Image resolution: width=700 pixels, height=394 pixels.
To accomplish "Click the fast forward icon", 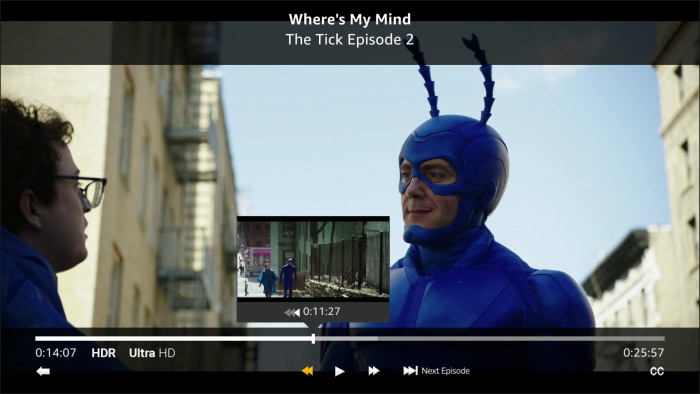I will pyautogui.click(x=374, y=371).
